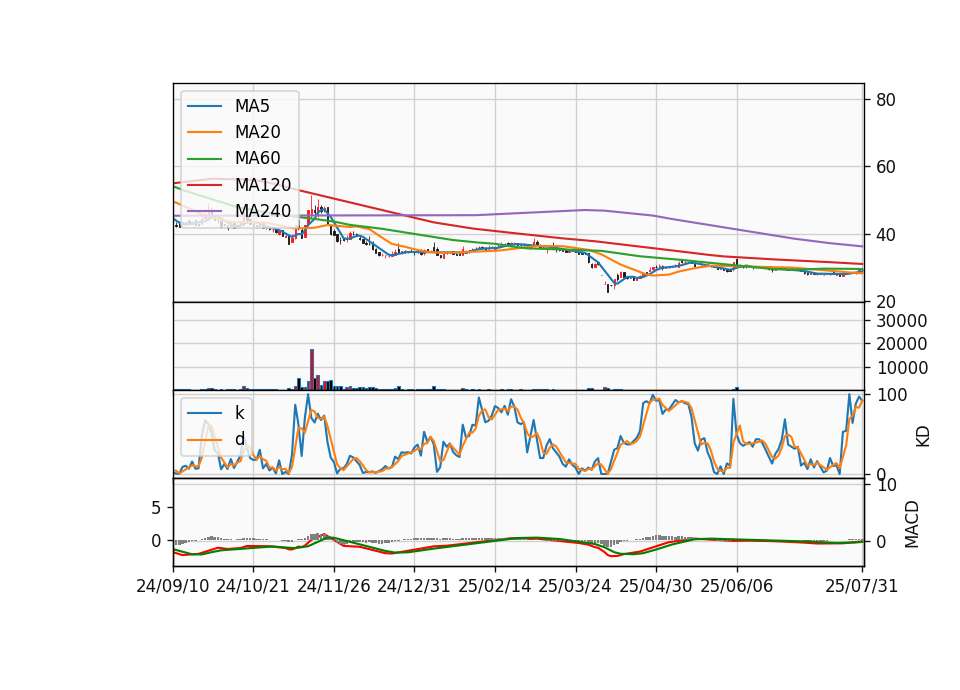Click the volume axis value 30000
Image resolution: width=960 pixels, height=690 pixels.
(902, 321)
